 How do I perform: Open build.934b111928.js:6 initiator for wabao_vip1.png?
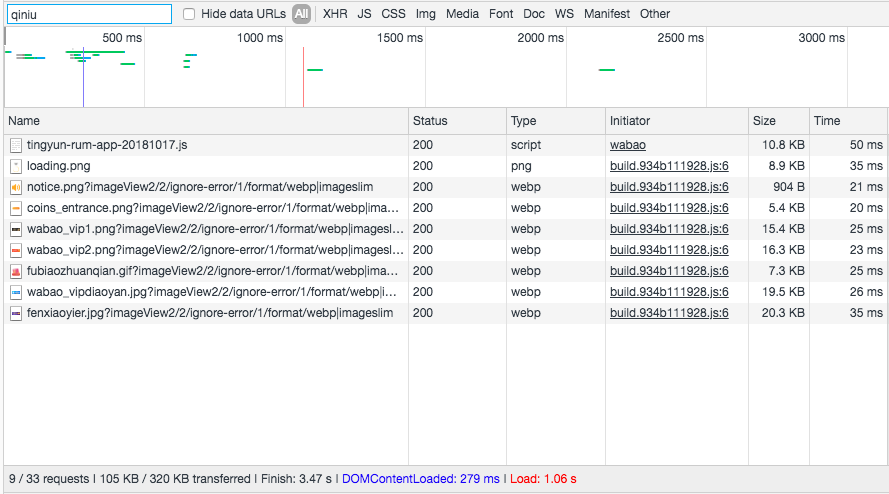click(669, 229)
